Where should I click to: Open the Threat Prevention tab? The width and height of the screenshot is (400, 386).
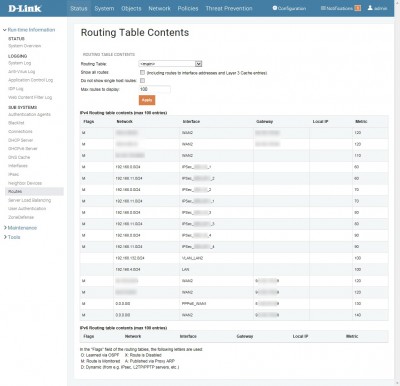(x=229, y=8)
